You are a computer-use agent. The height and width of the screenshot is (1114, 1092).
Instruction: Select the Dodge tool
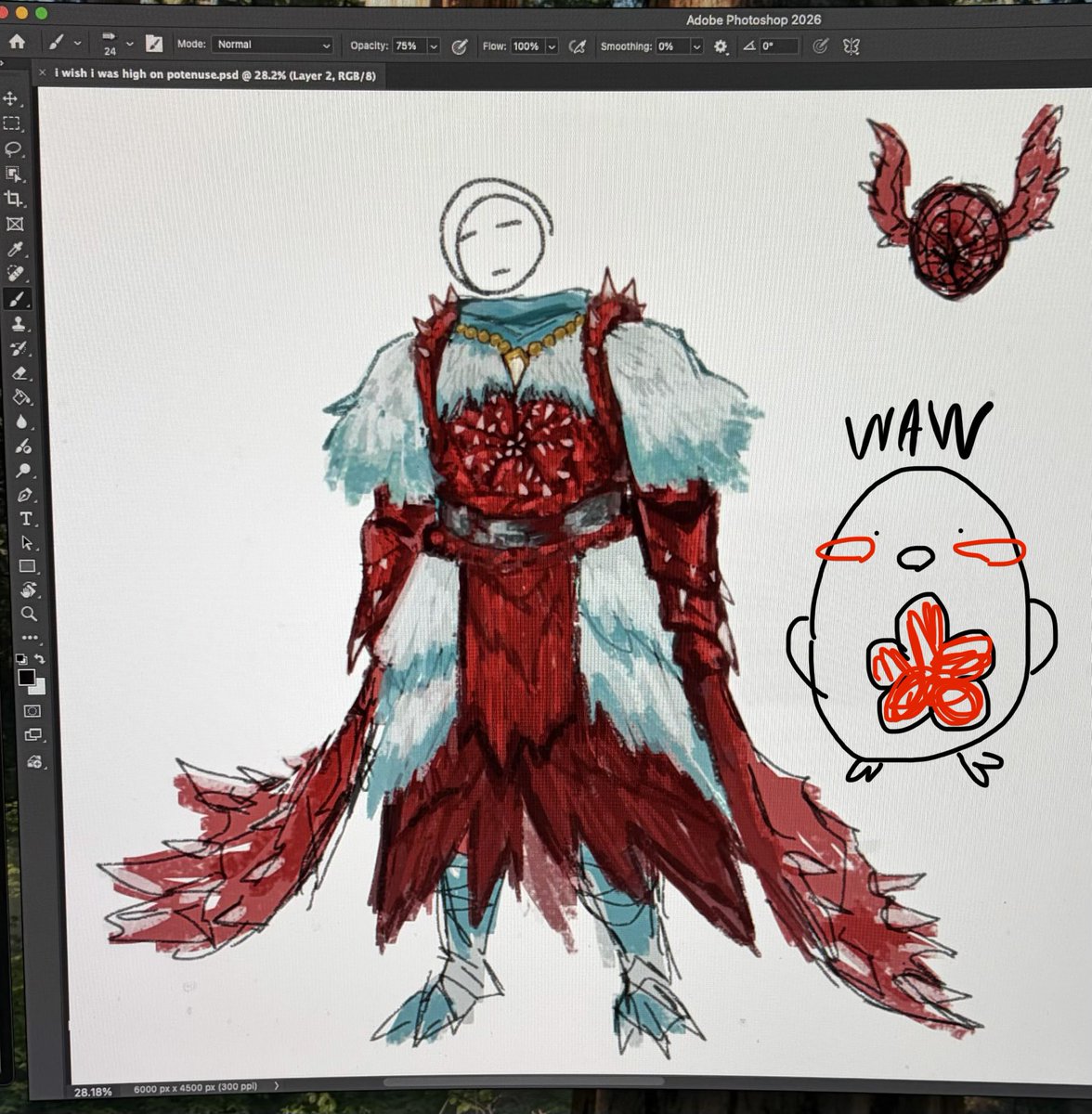(23, 471)
